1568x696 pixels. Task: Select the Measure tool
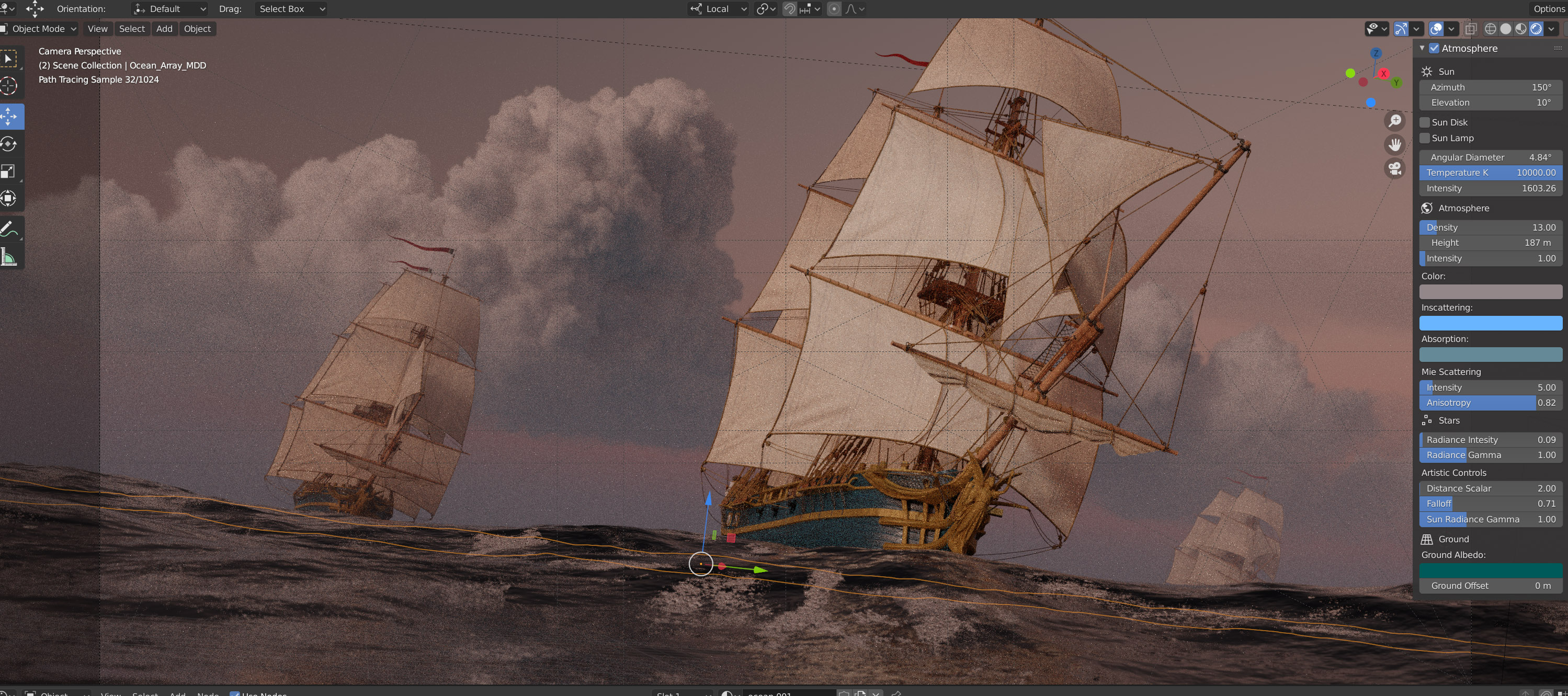pos(9,257)
